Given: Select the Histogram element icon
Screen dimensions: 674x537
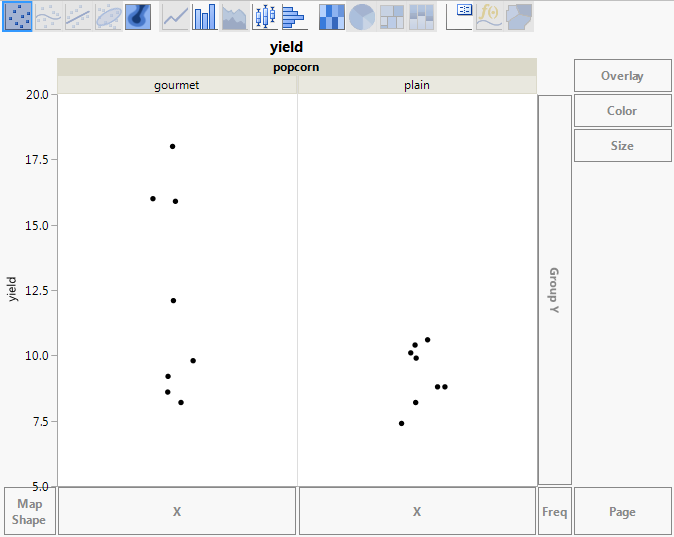Looking at the screenshot, I should tap(294, 17).
